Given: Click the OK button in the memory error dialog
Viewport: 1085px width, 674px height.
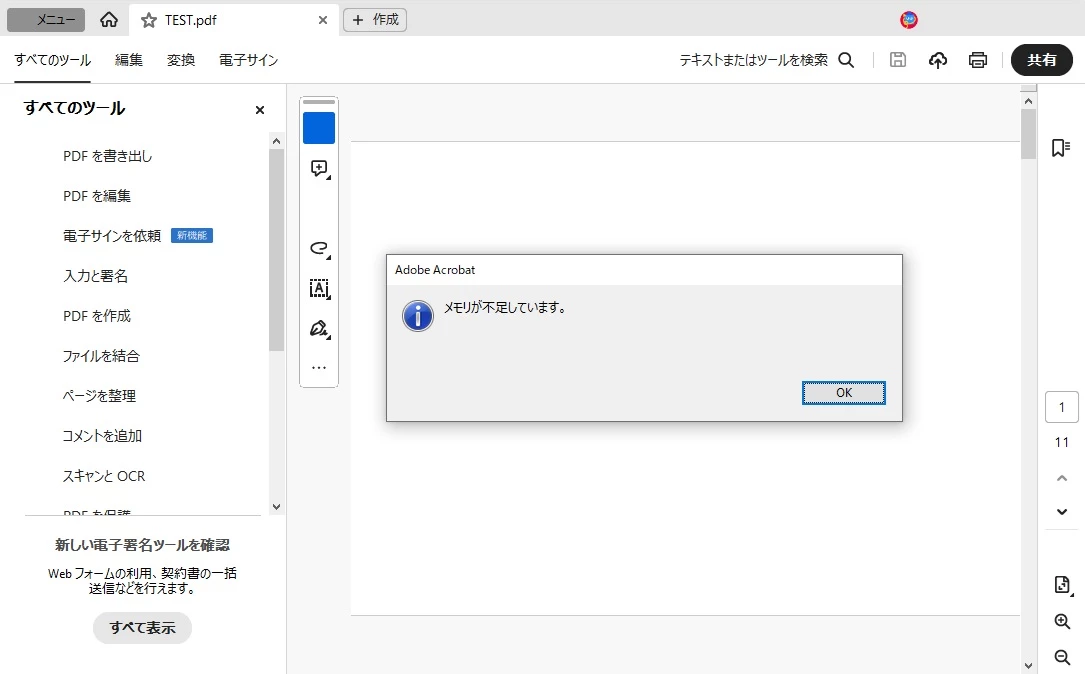Looking at the screenshot, I should (844, 393).
